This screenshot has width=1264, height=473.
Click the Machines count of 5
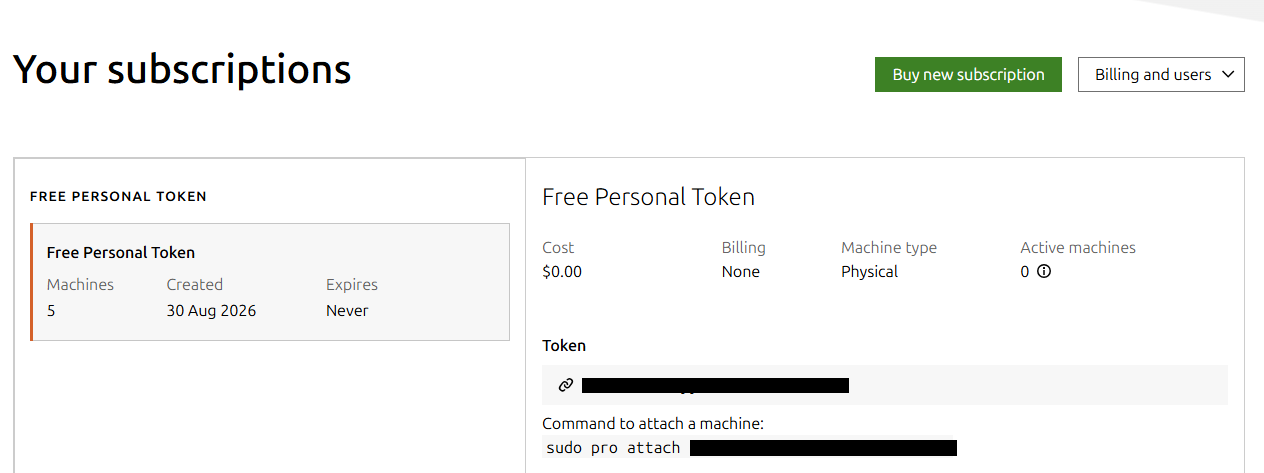(x=51, y=311)
